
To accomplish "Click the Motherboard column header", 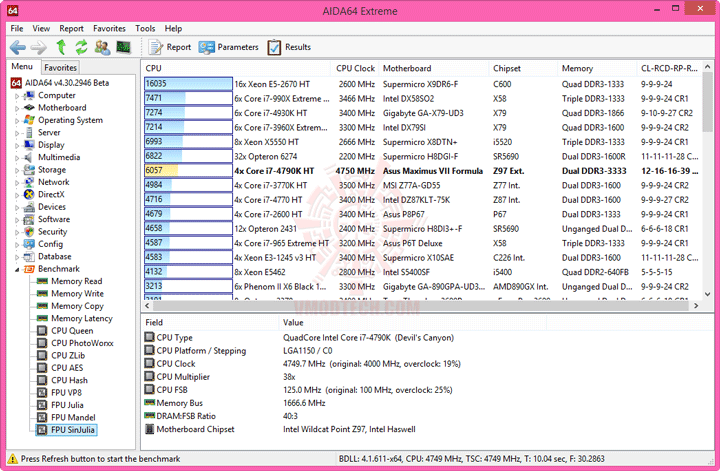I will pos(434,68).
